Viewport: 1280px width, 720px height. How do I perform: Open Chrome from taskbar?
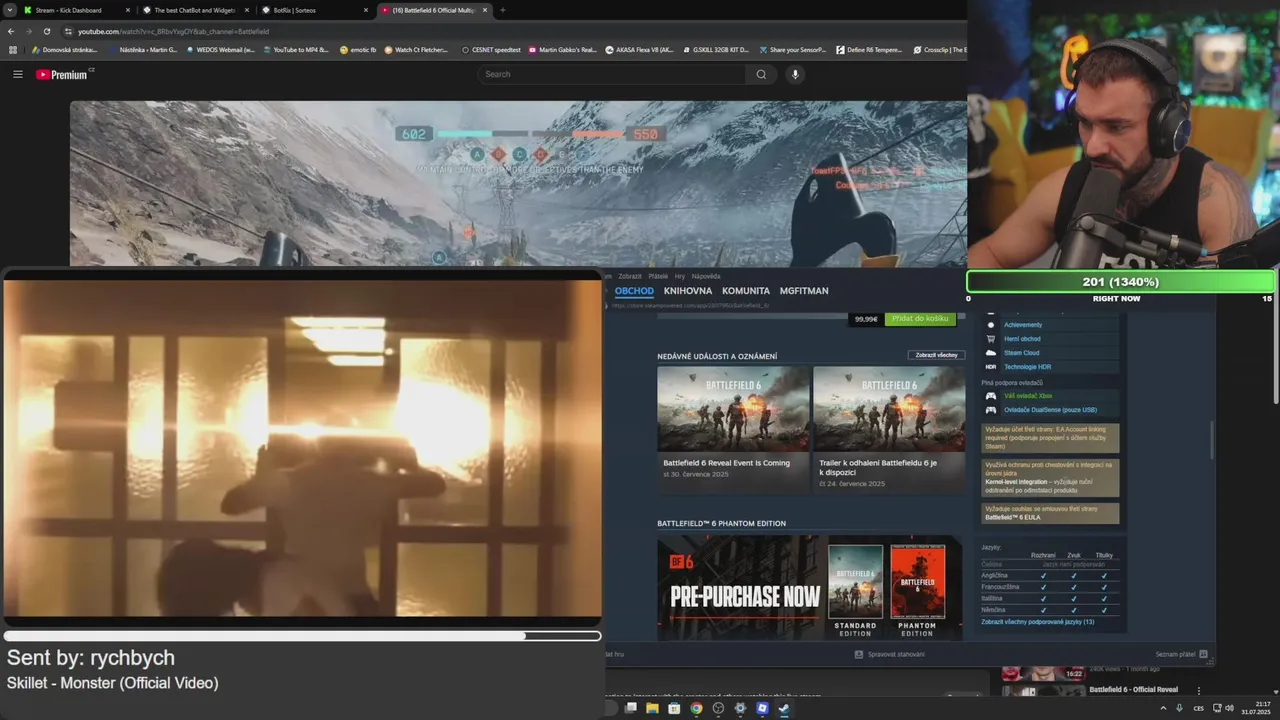point(696,708)
